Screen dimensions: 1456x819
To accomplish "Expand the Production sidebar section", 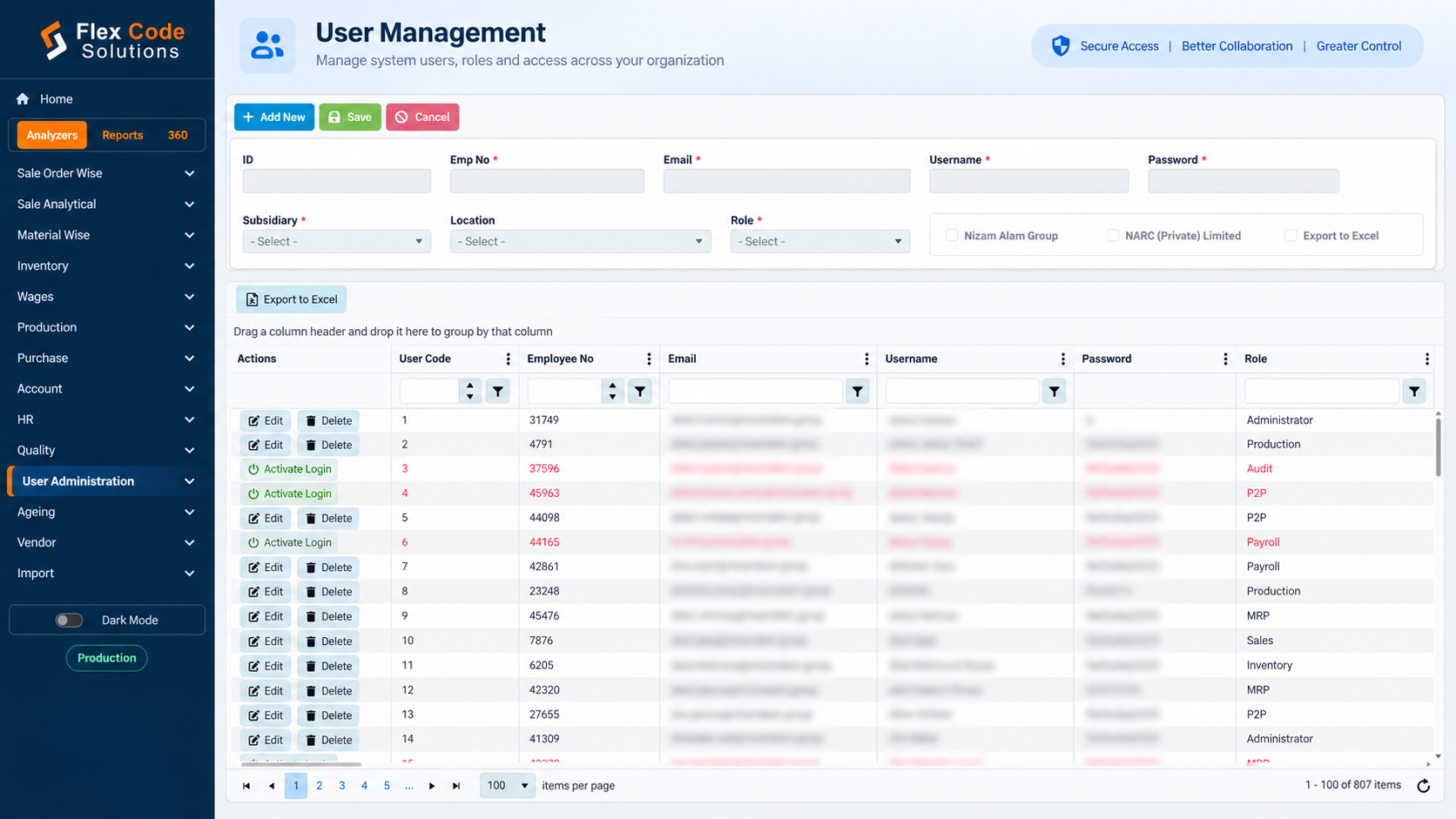I will [x=106, y=327].
